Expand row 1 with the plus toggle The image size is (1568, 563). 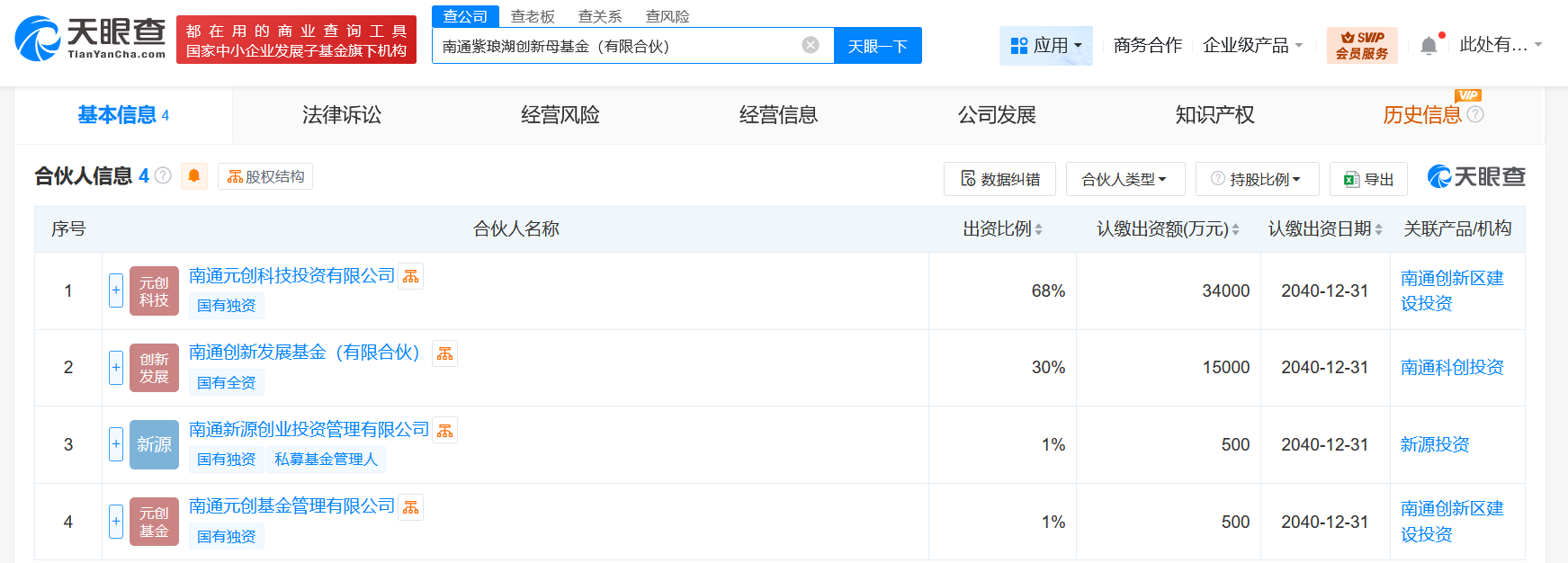(116, 290)
